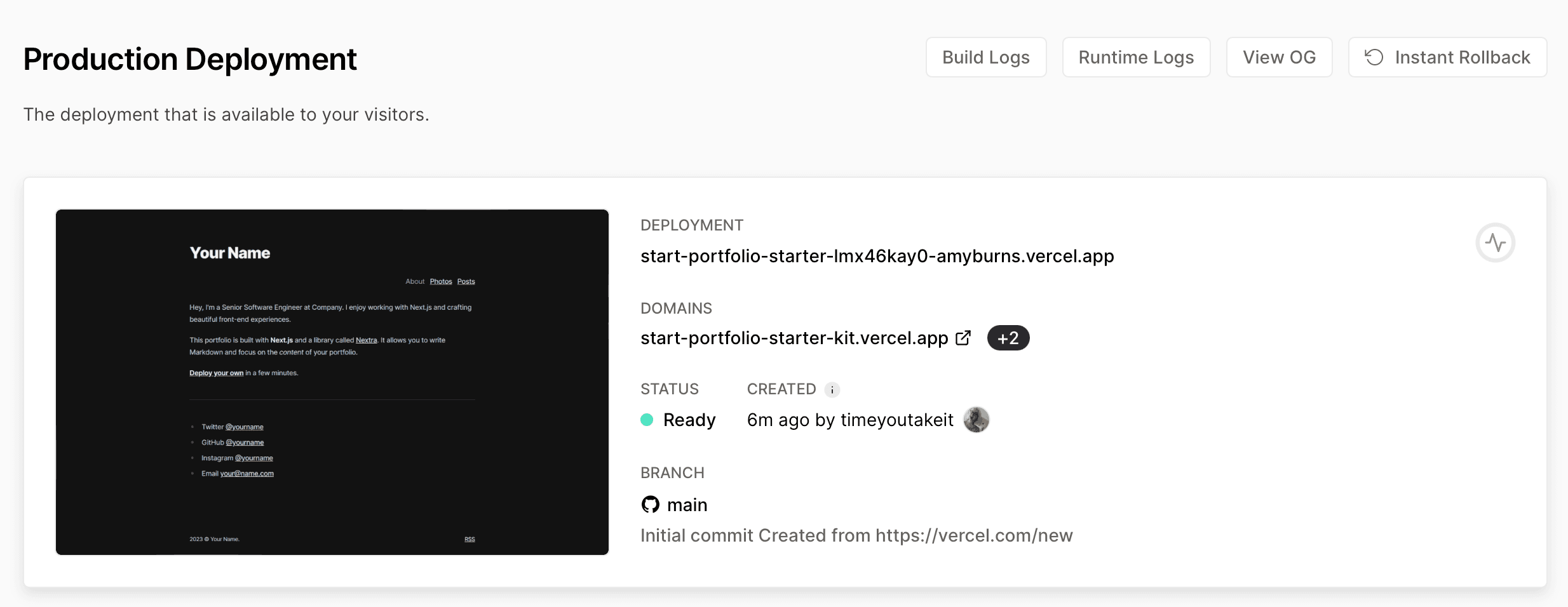Screen dimensions: 1568x607
Task: Click the timeyoutakeit avatar image
Action: [x=977, y=420]
